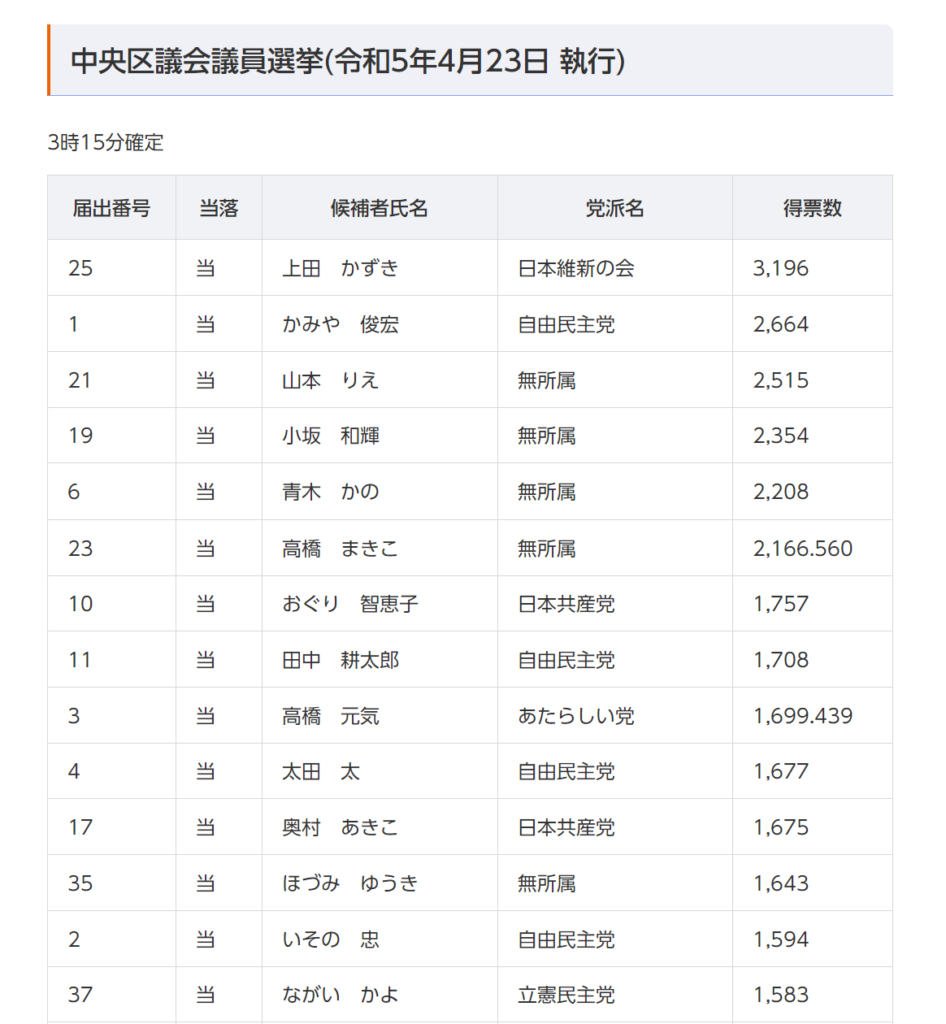
Task: Select candidate name 太田 太
Action: pos(321,772)
